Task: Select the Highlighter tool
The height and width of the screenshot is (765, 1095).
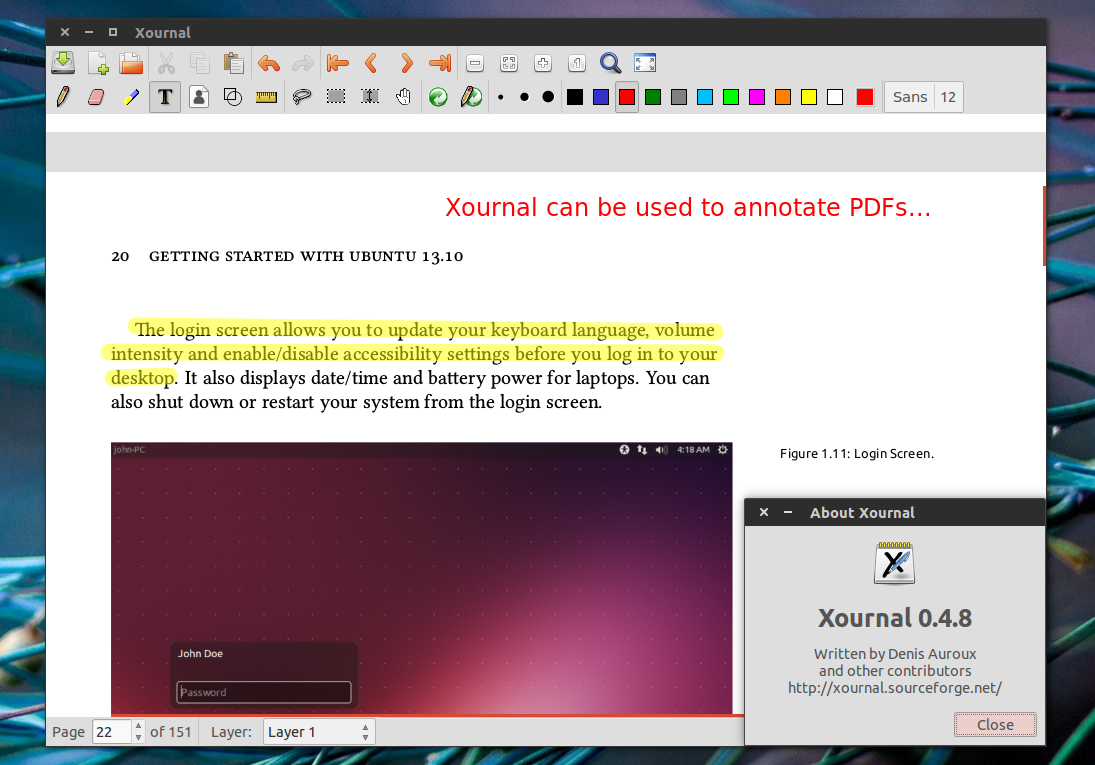Action: coord(130,96)
